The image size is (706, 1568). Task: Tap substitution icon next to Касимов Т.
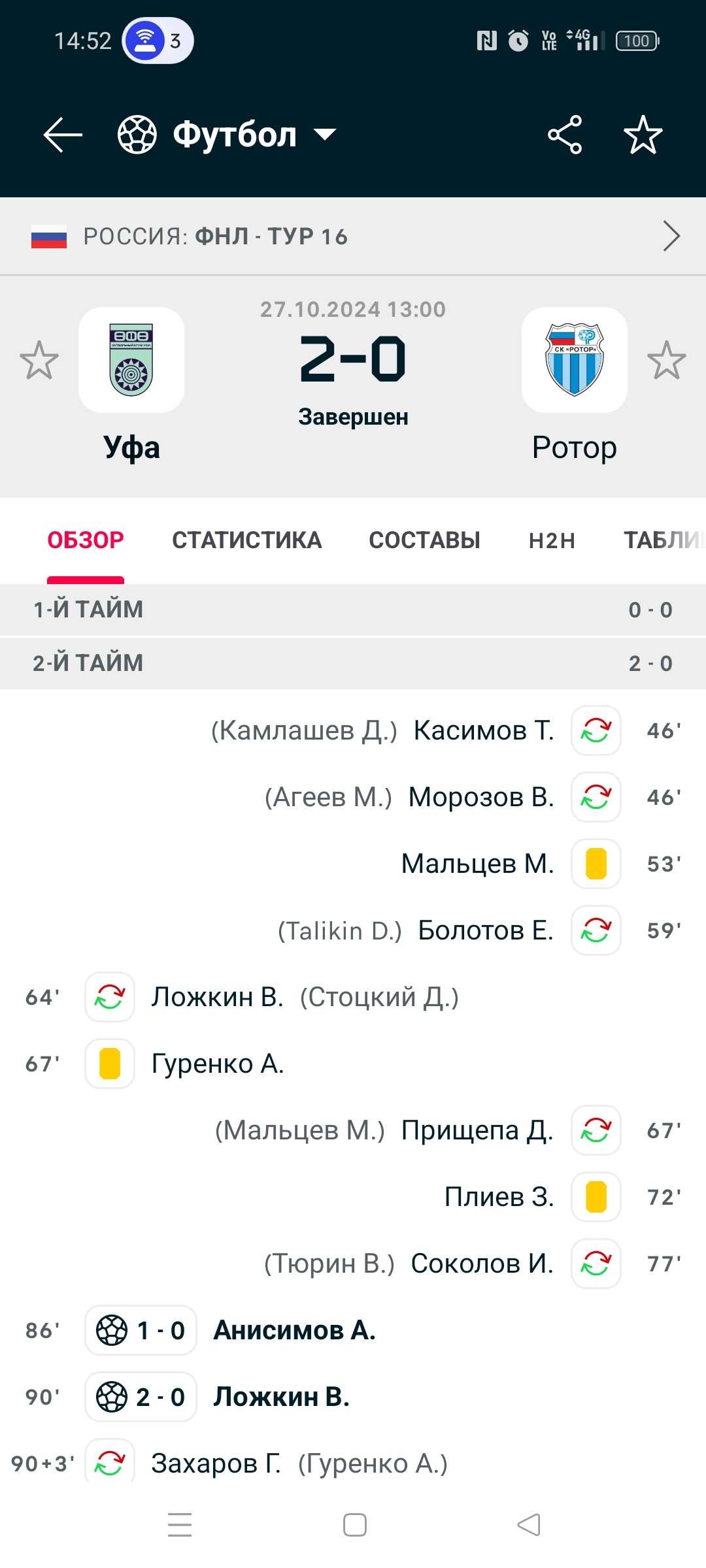(x=596, y=730)
